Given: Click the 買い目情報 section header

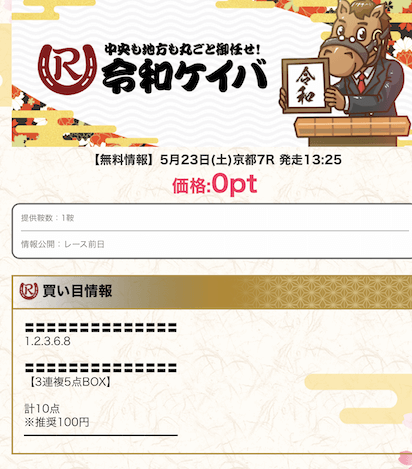Looking at the screenshot, I should click(212, 292).
